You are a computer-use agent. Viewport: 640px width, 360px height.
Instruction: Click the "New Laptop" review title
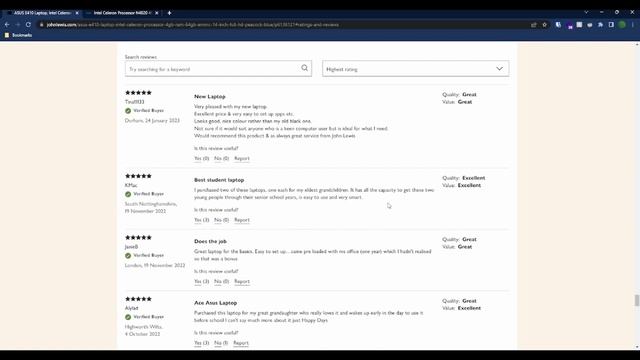click(x=210, y=97)
